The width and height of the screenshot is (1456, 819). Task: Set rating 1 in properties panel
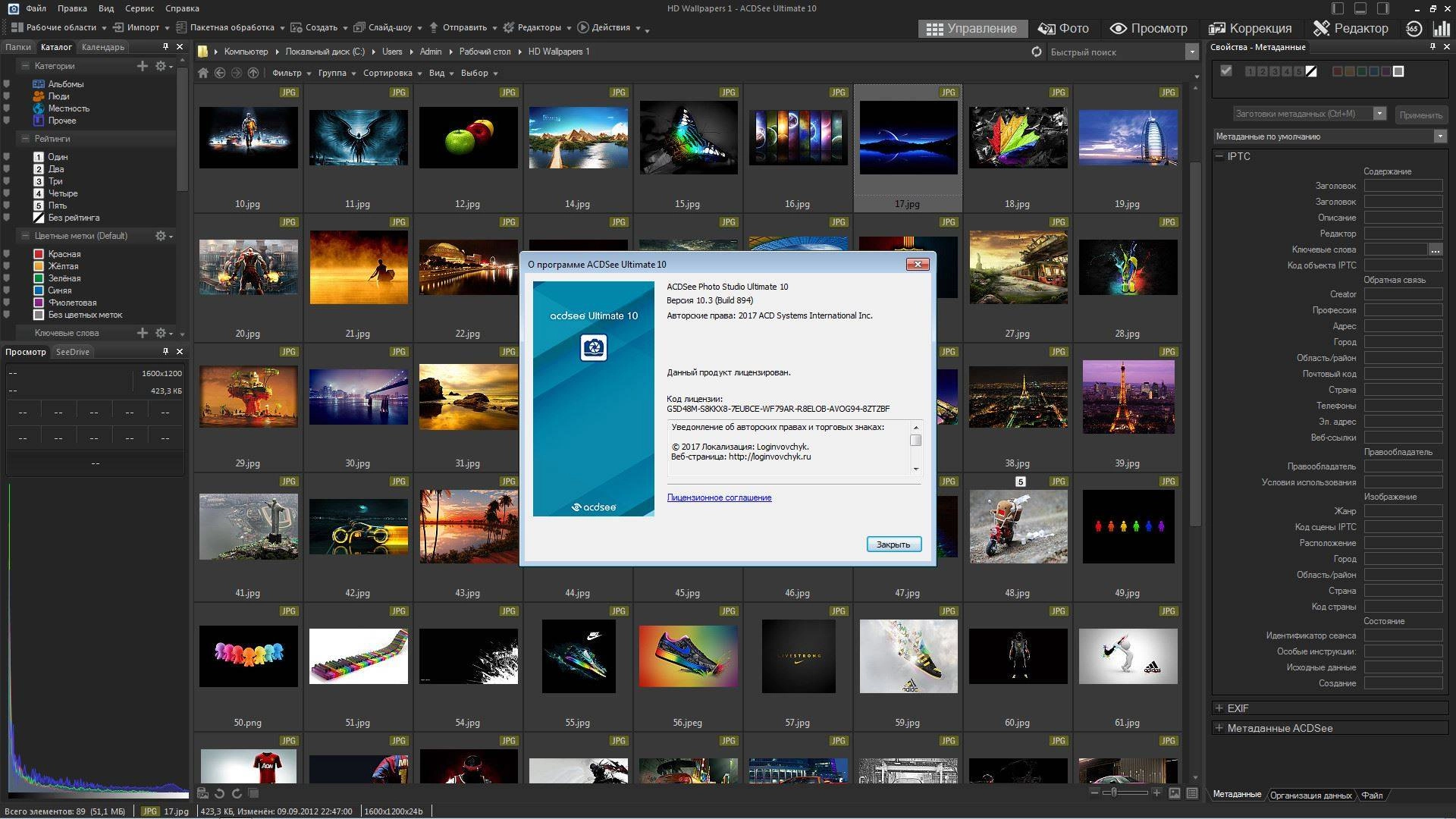[x=1250, y=71]
